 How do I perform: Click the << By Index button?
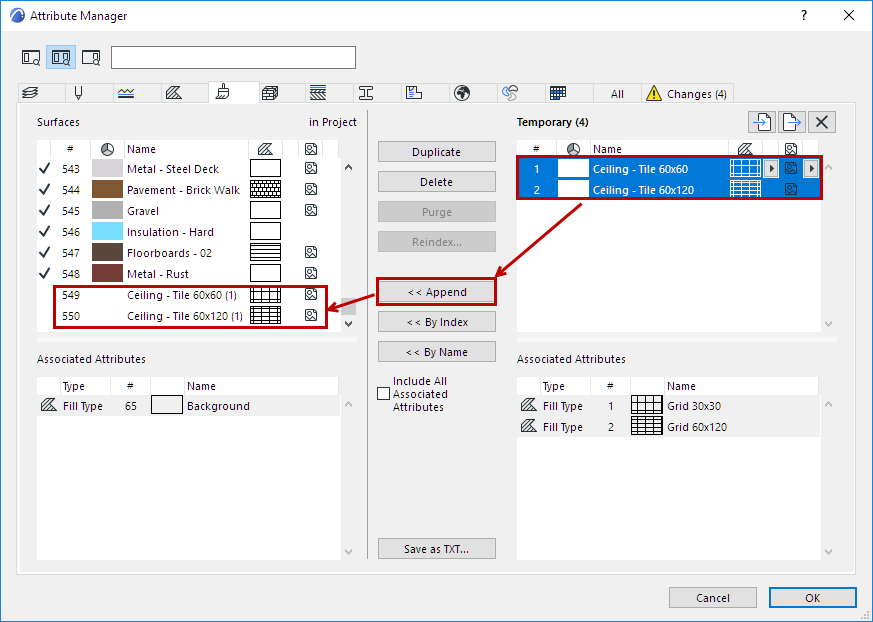tap(436, 322)
